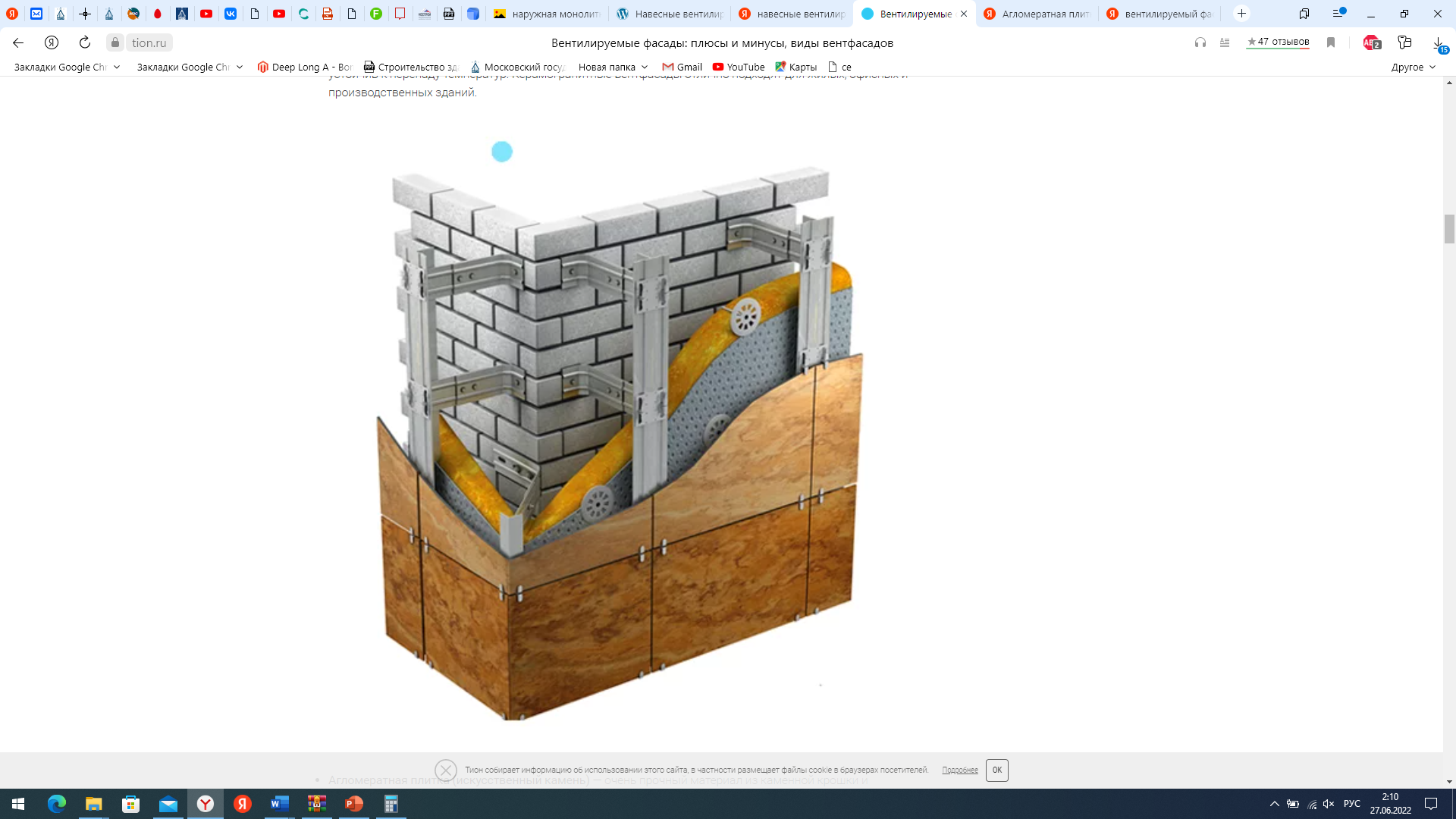Bookmark this page with the bookmark icon
Image resolution: width=1456 pixels, height=819 pixels.
[x=1331, y=42]
